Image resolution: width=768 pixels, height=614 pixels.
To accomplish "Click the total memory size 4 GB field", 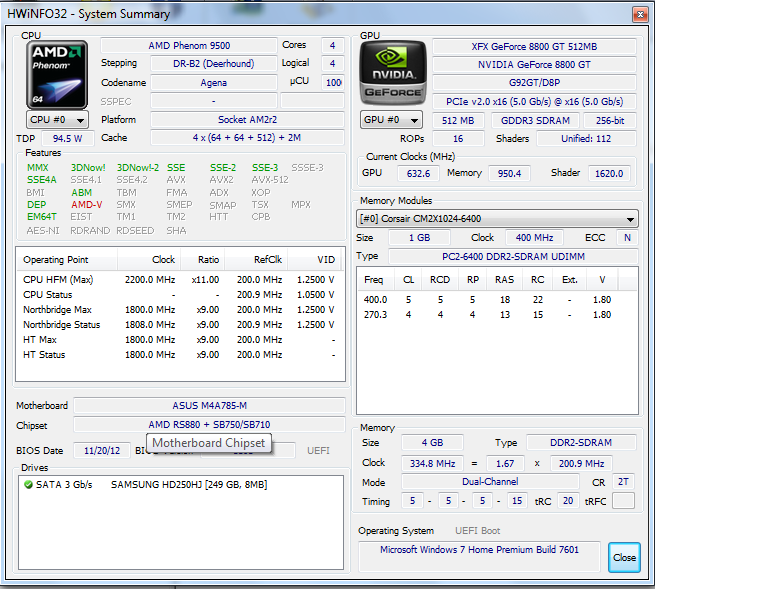I will tap(432, 443).
